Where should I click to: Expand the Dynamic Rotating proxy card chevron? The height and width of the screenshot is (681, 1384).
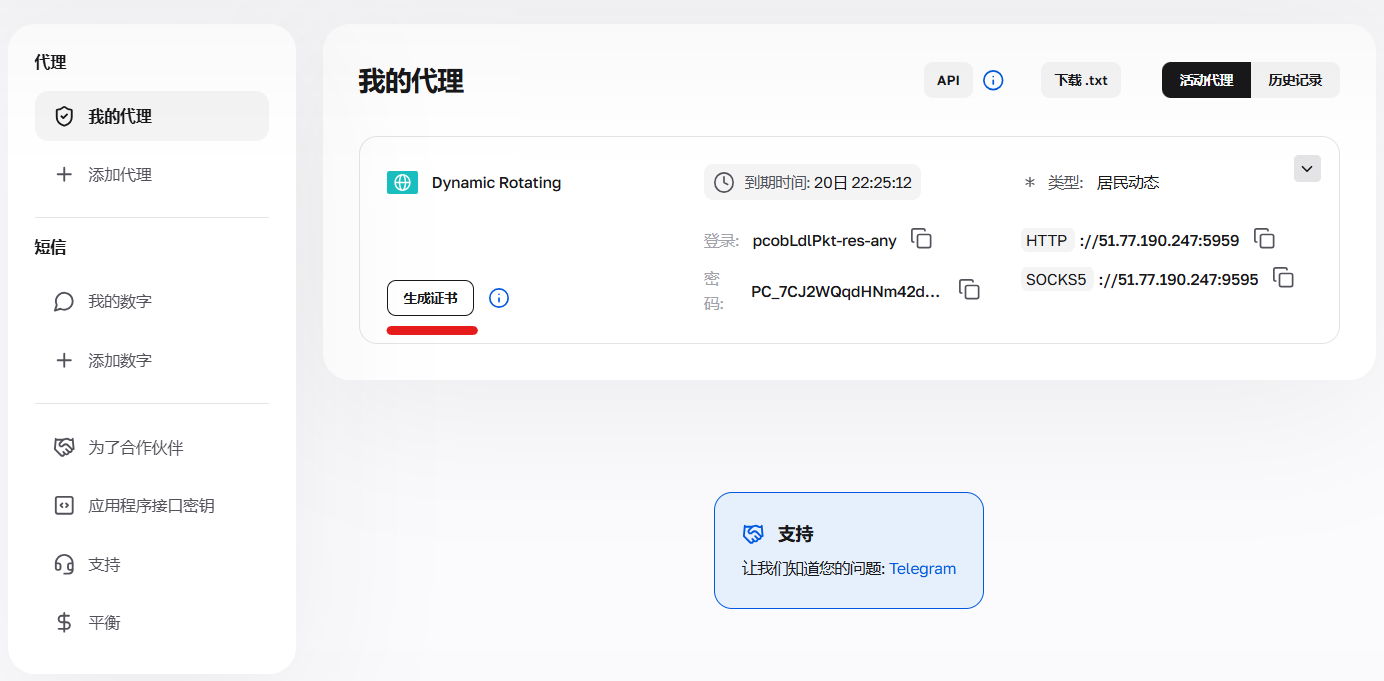click(x=1307, y=168)
